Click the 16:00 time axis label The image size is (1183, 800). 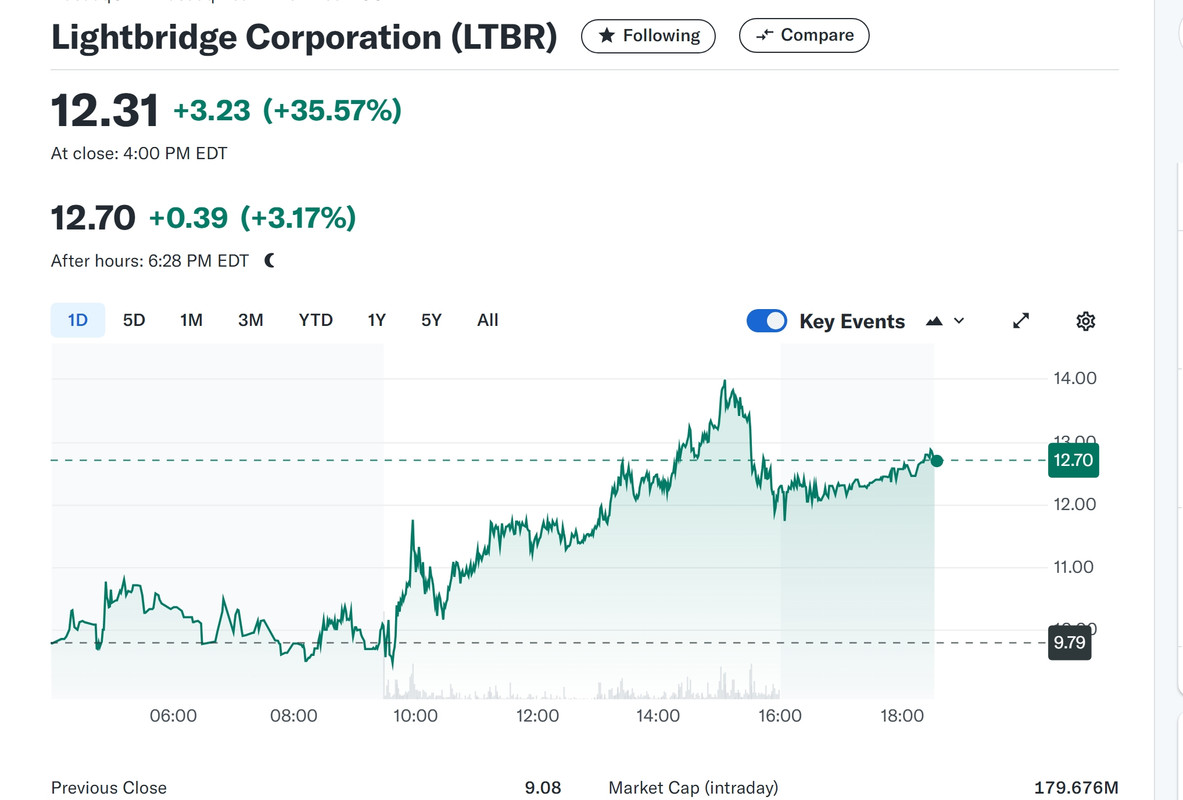[779, 715]
